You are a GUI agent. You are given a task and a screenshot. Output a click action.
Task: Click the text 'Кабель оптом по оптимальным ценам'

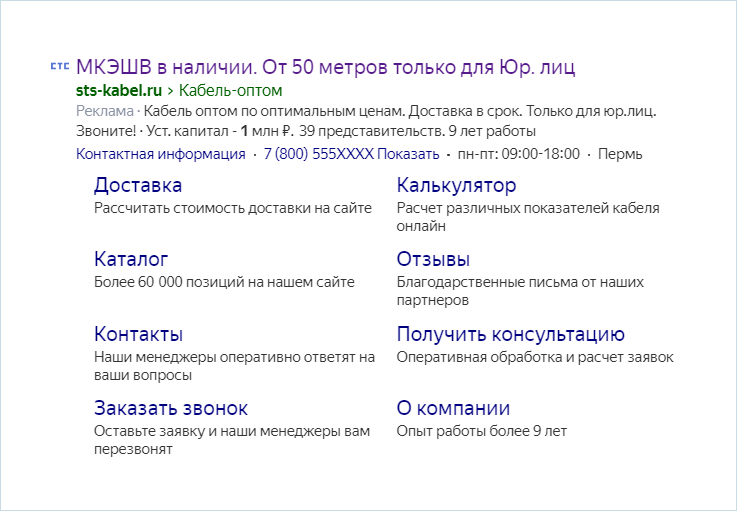click(x=274, y=111)
